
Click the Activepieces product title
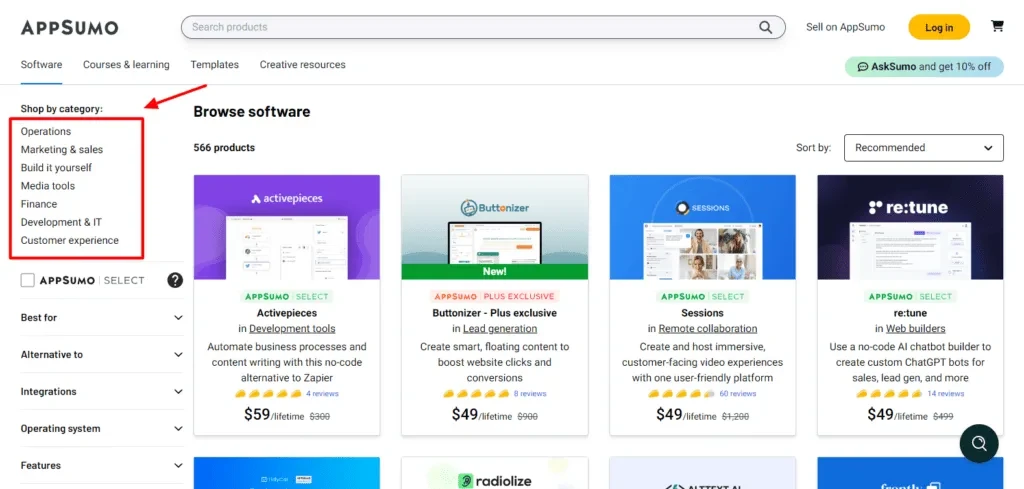(x=287, y=313)
